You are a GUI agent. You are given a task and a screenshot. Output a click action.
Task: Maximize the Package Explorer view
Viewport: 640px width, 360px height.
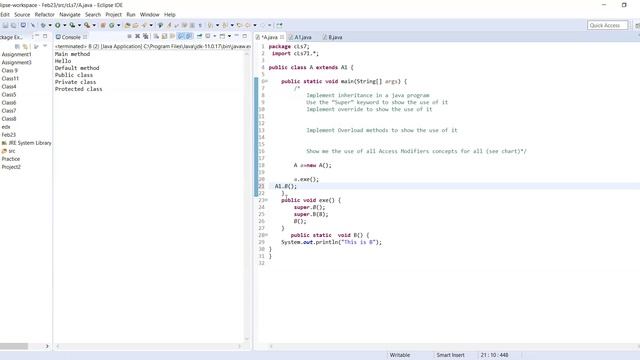coord(45,36)
